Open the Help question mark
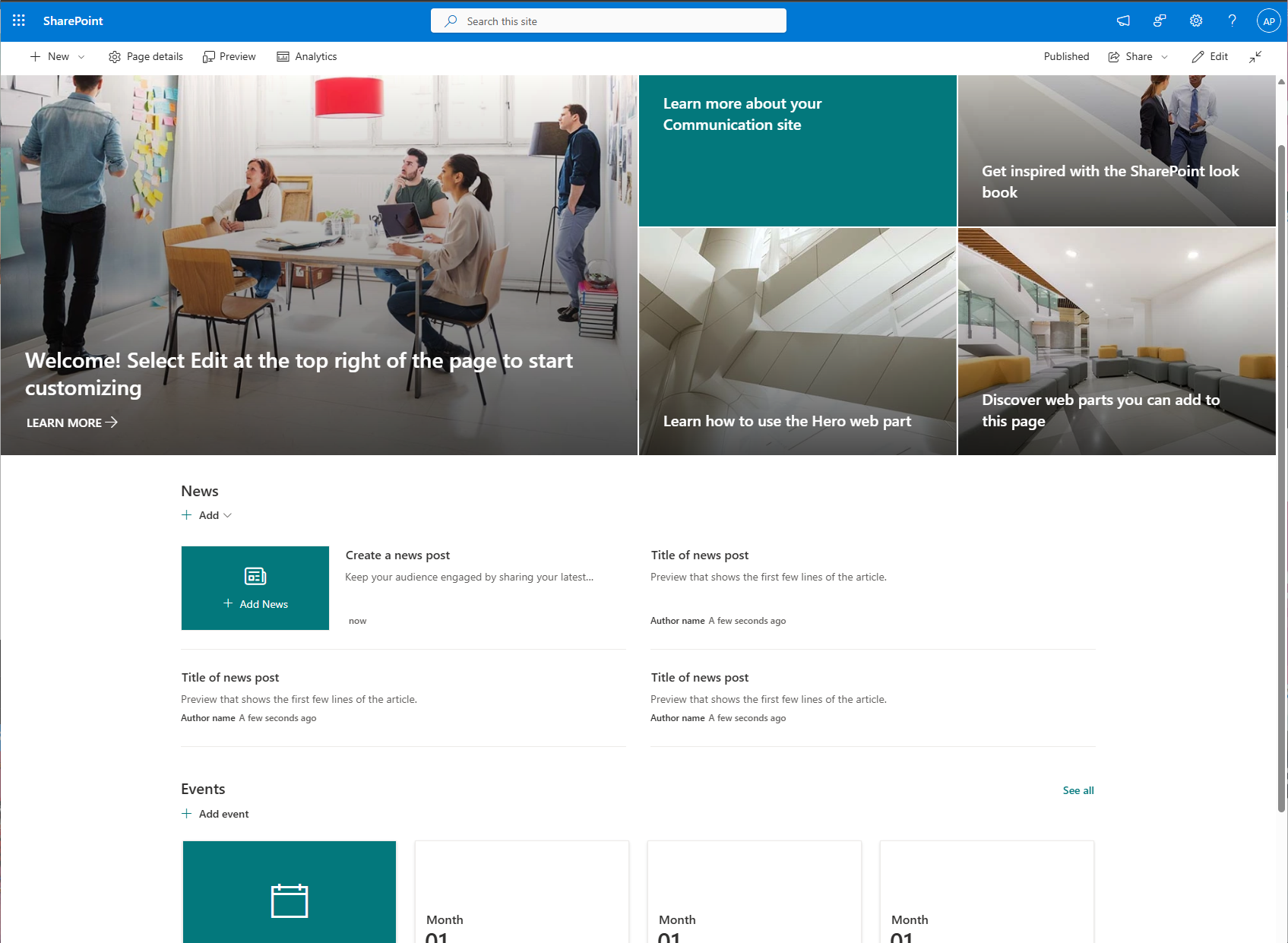Screen dimensions: 1288x943 (x=1233, y=21)
